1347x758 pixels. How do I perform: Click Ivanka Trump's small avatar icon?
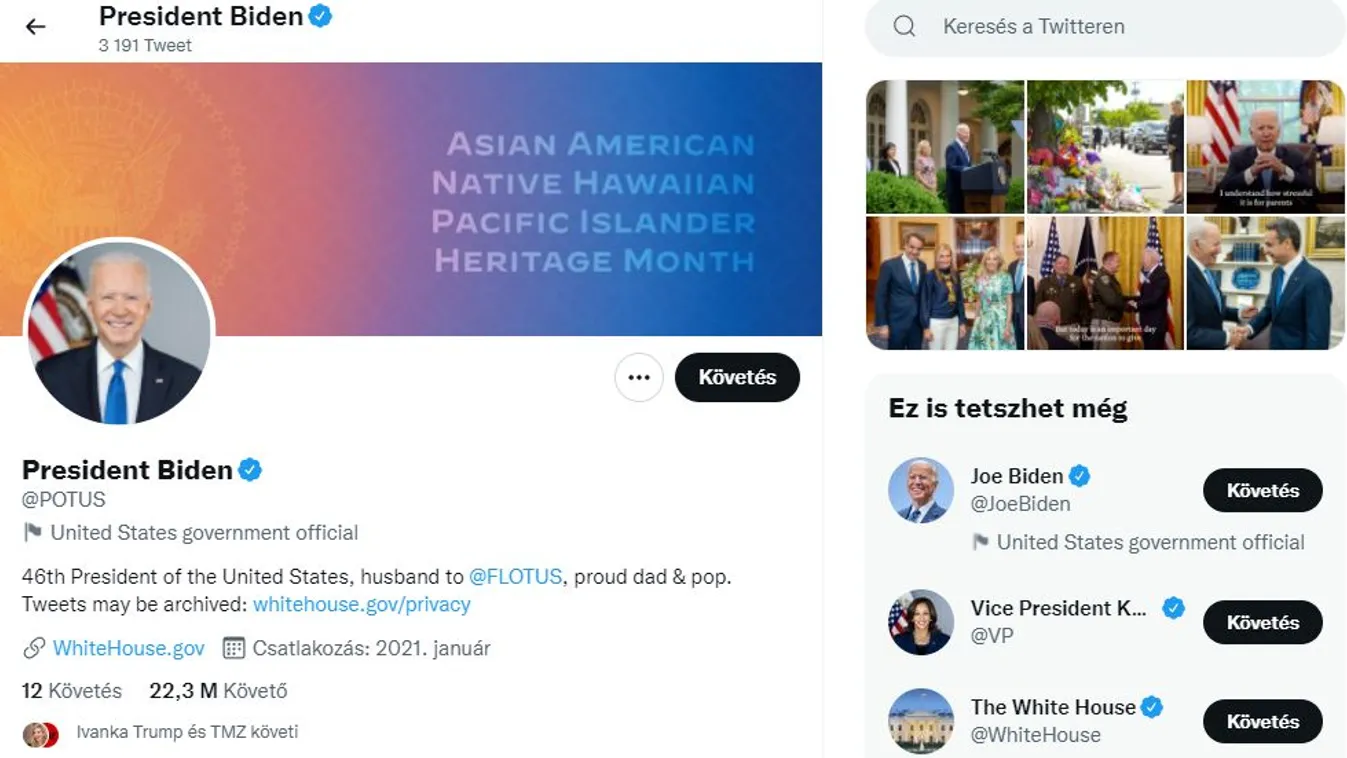tap(37, 732)
